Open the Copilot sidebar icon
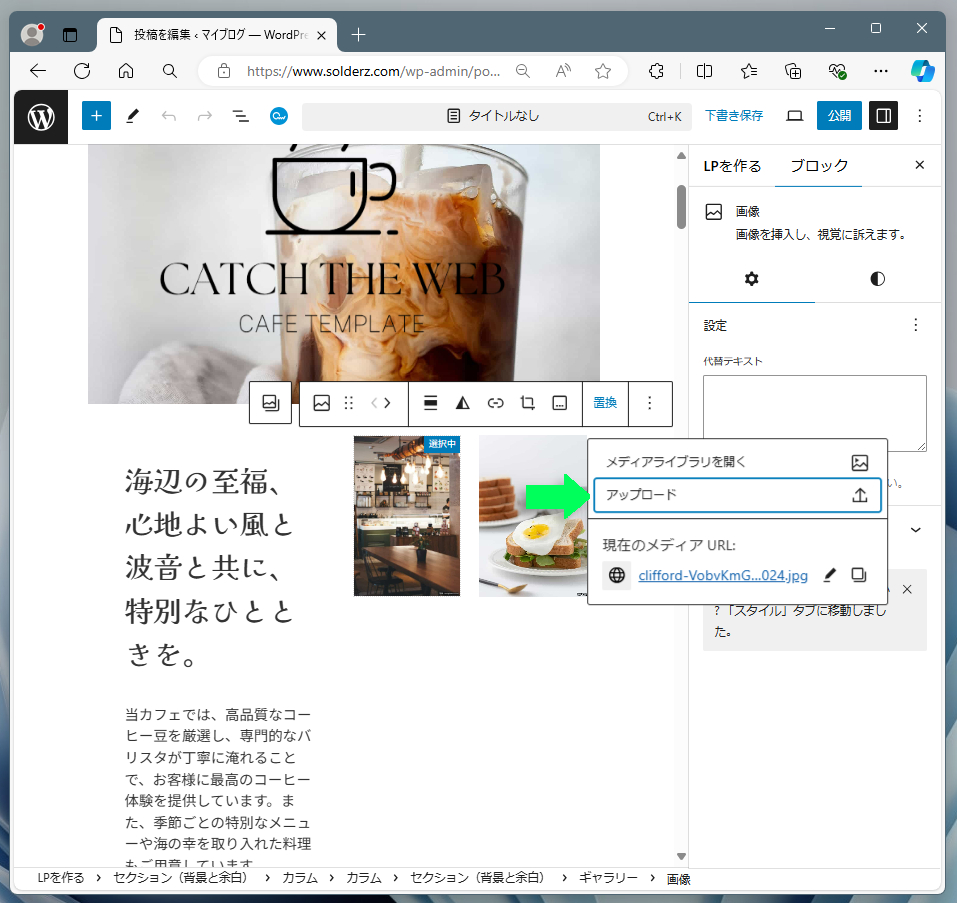The image size is (957, 903). [922, 71]
